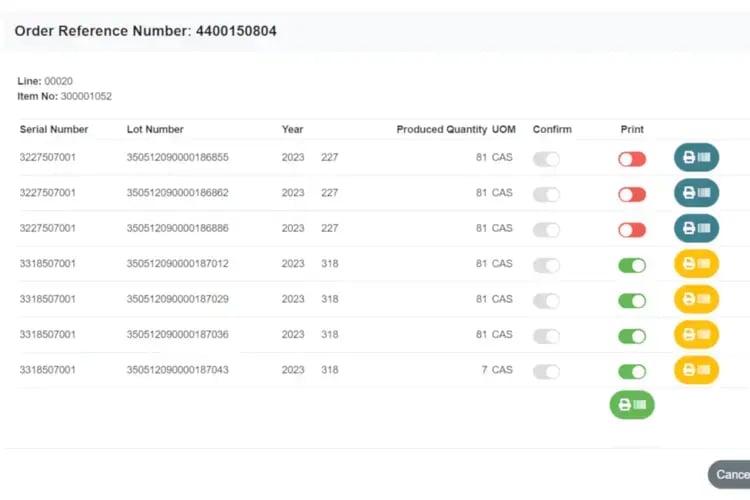
Task: Disable green Print toggle for lot 350512090000187029
Action: coord(632,300)
